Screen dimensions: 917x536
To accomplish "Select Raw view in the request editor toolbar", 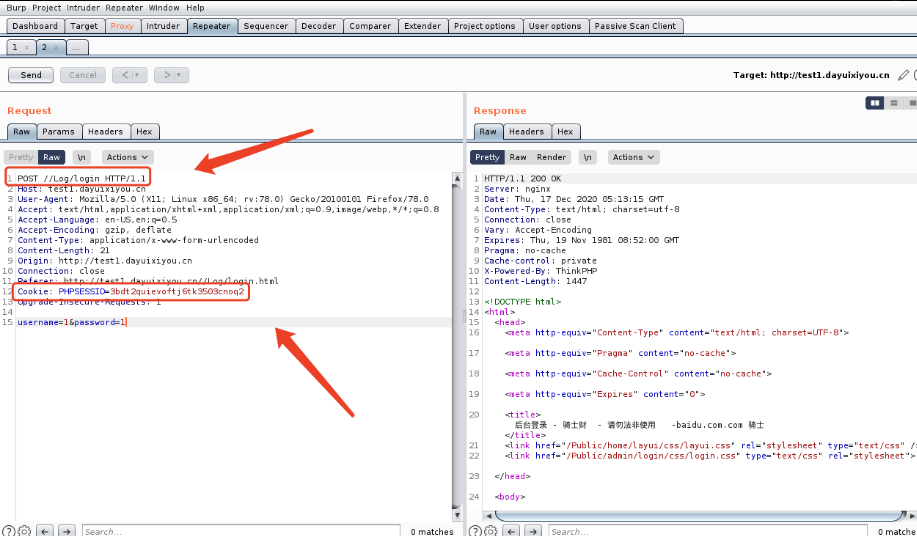I will [x=51, y=157].
